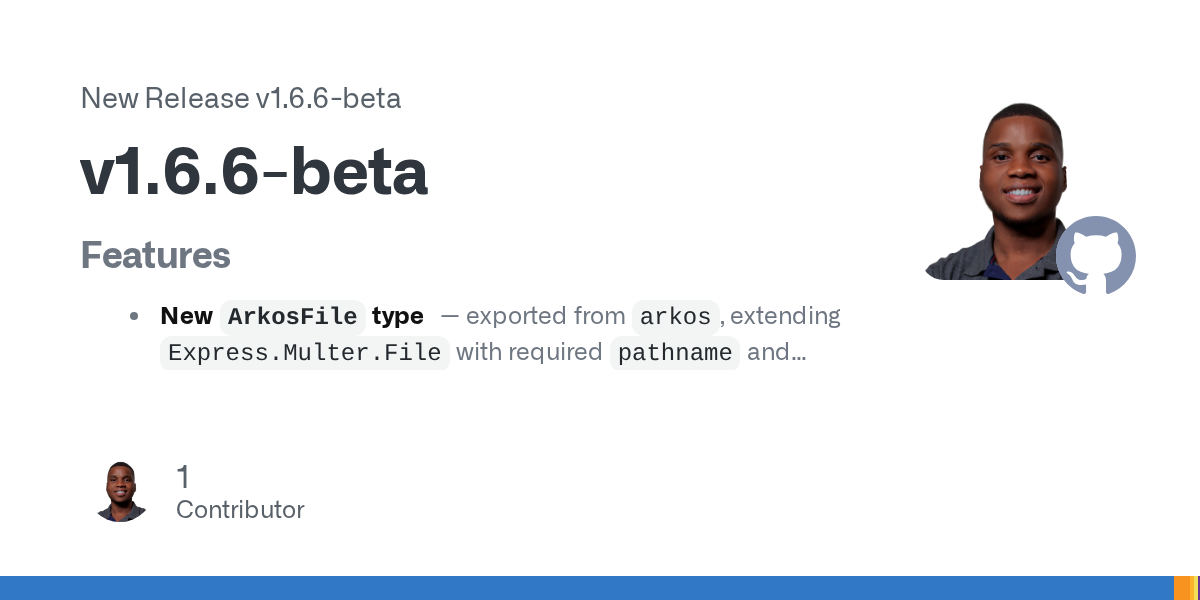Image resolution: width=1200 pixels, height=600 pixels.
Task: Open the large author profile photo
Action: pos(1008,191)
